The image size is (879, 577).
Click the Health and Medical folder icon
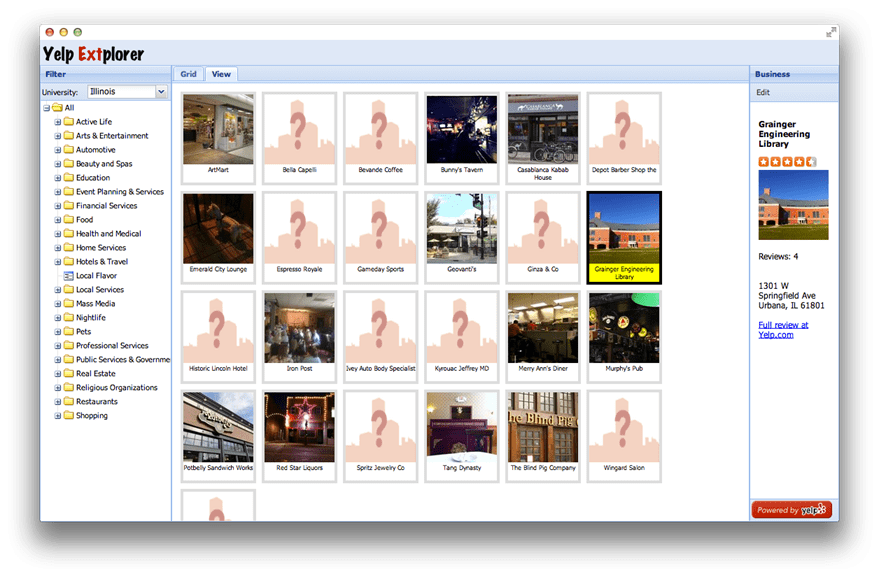pyautogui.click(x=68, y=233)
